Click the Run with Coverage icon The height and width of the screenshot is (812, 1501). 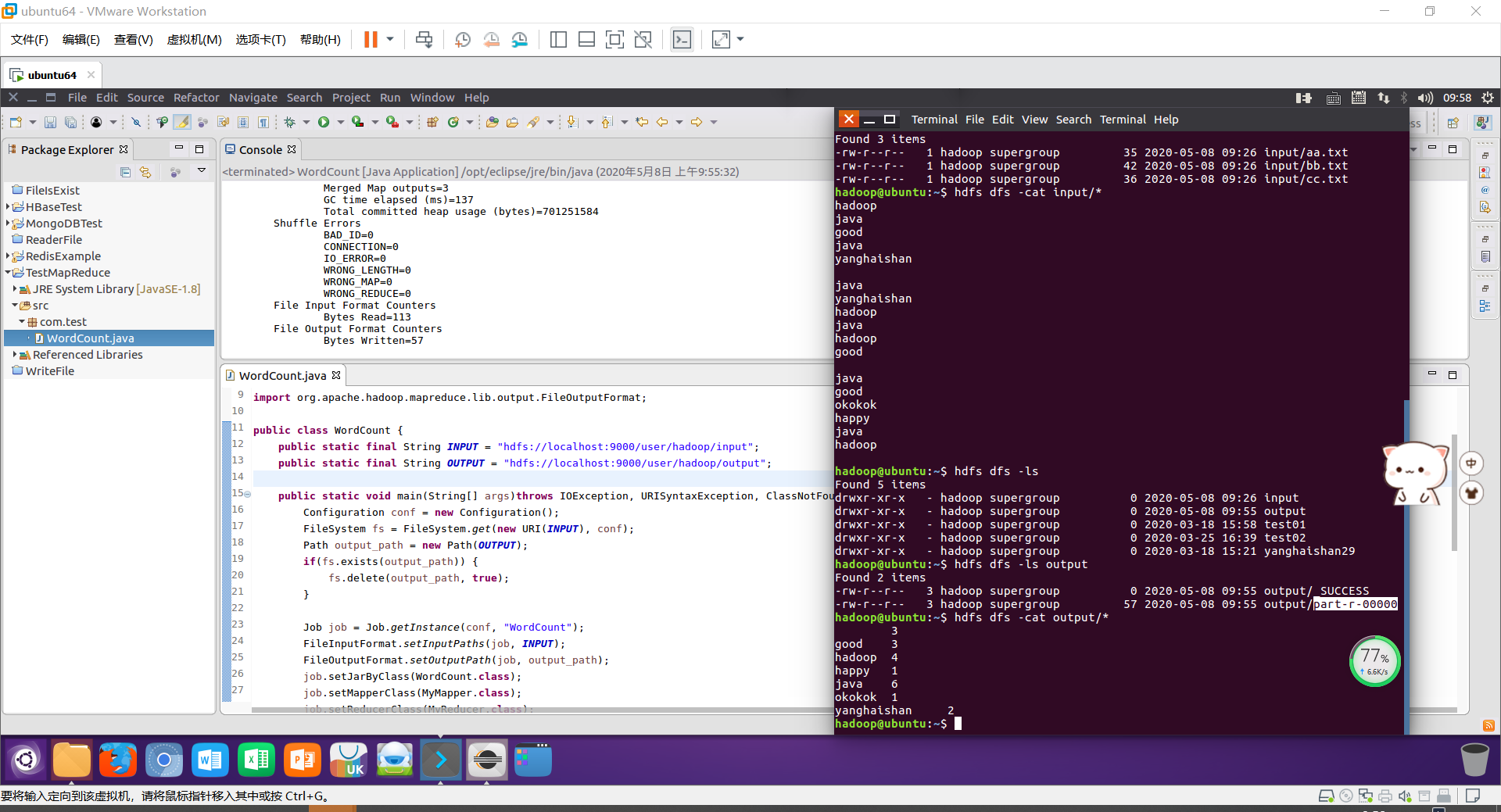coord(358,122)
